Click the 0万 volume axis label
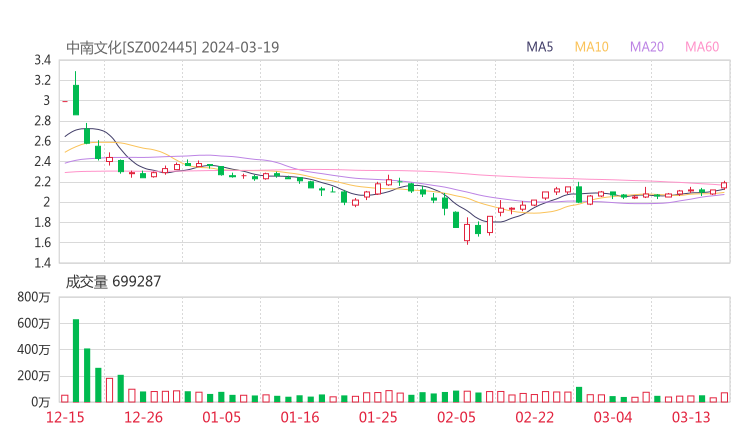 [x=41, y=402]
